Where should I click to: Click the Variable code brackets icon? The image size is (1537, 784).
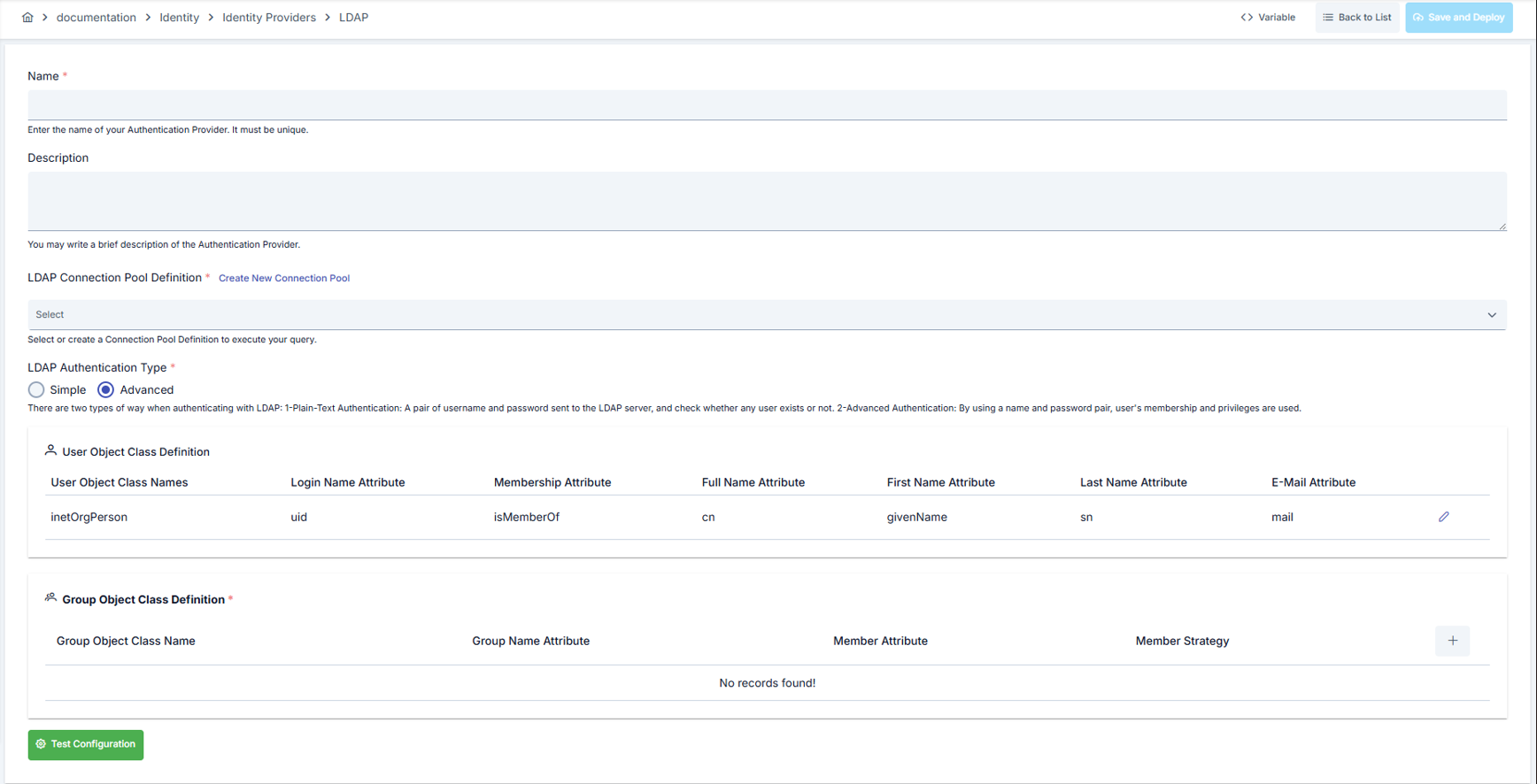(1247, 17)
